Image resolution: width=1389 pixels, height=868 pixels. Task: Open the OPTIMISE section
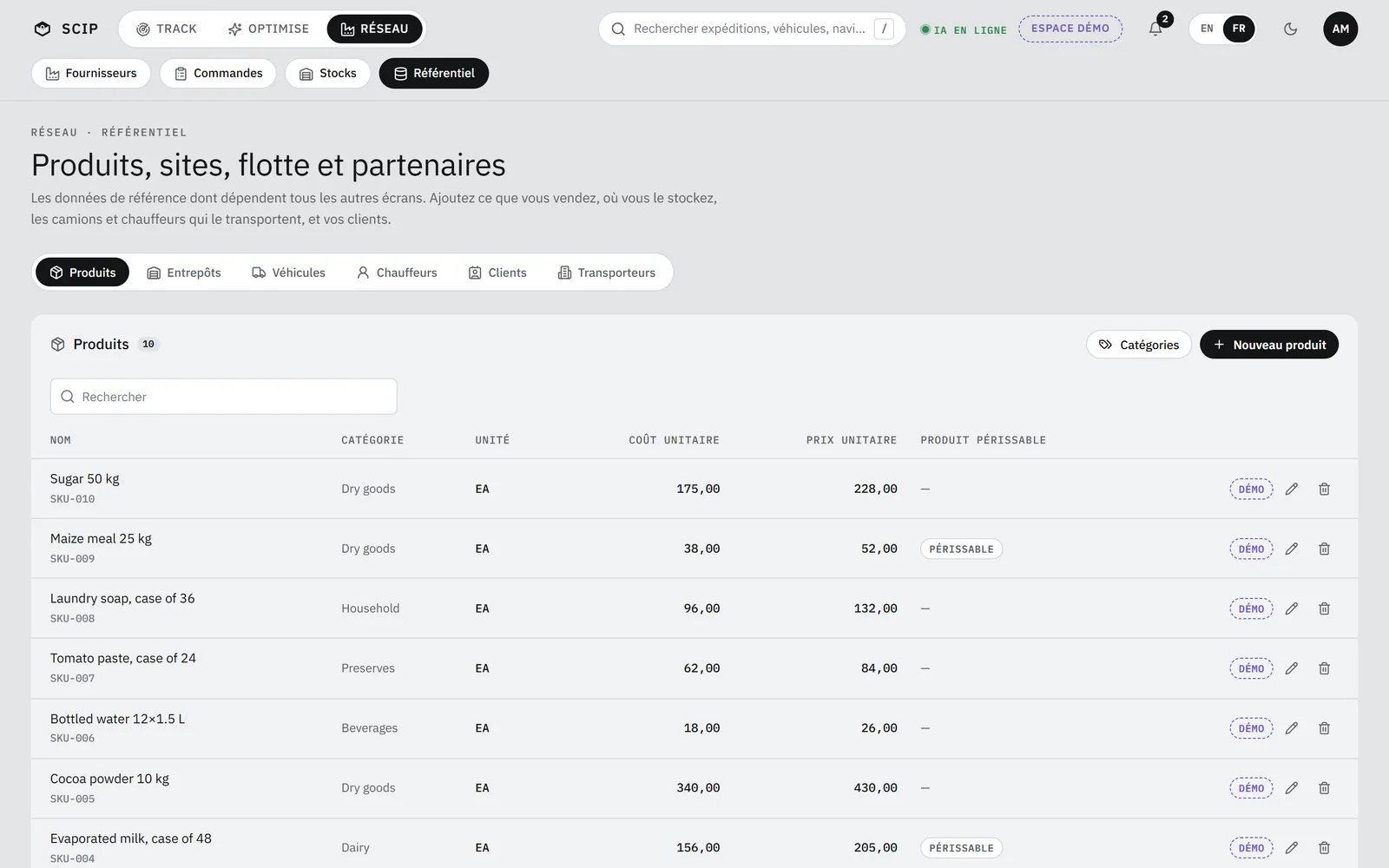point(268,29)
